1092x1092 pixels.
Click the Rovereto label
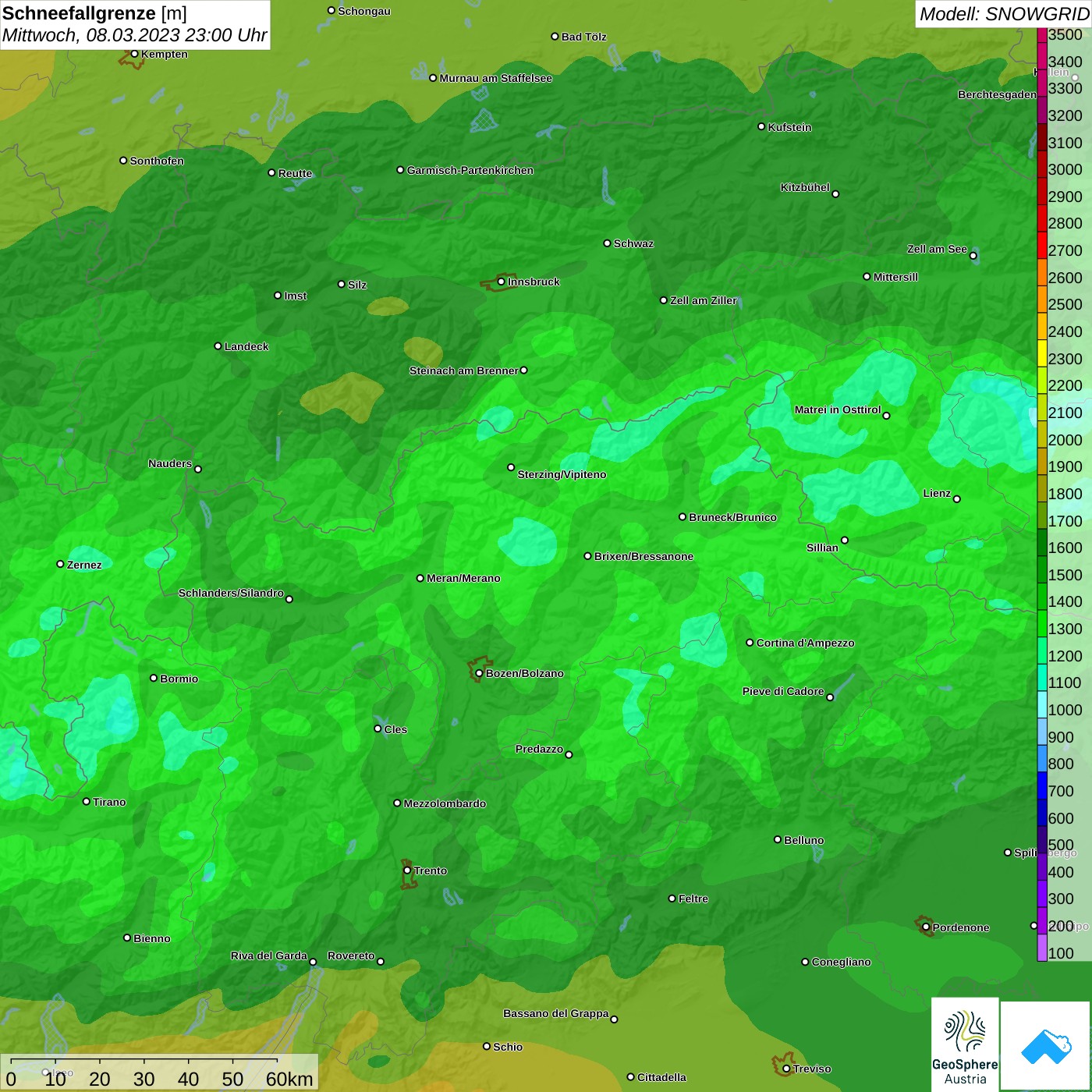(x=351, y=955)
